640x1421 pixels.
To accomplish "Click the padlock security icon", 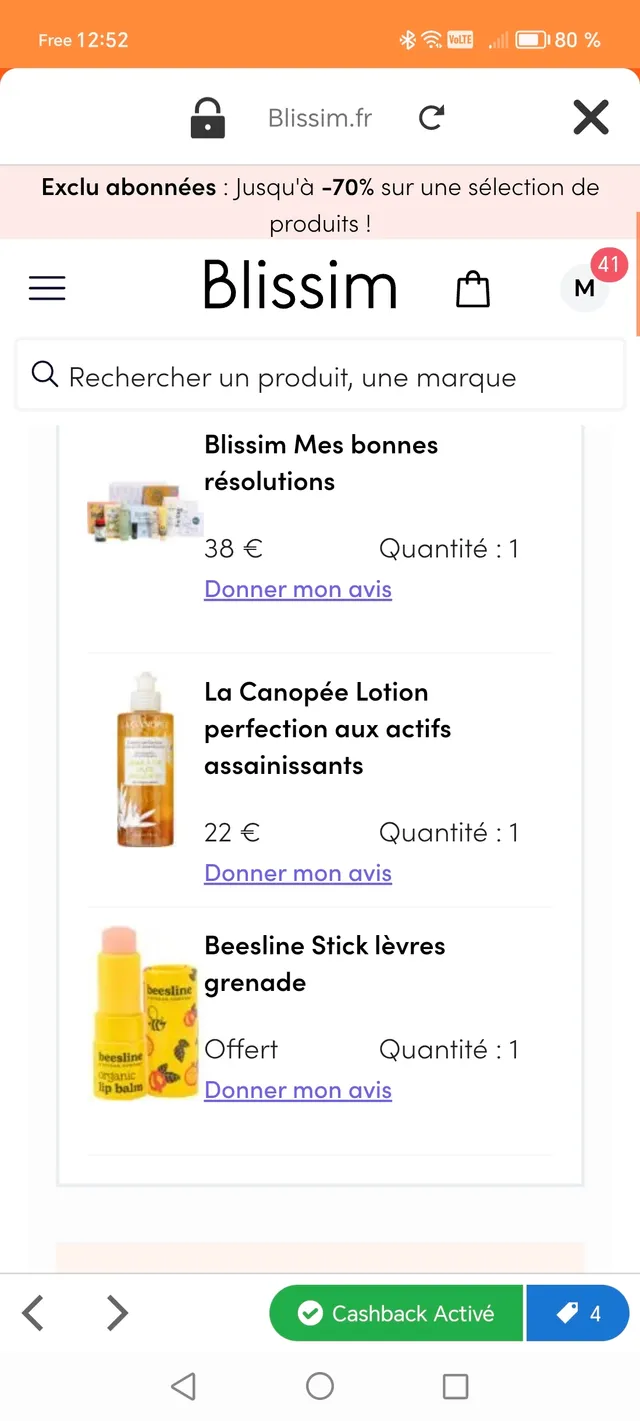I will click(207, 117).
